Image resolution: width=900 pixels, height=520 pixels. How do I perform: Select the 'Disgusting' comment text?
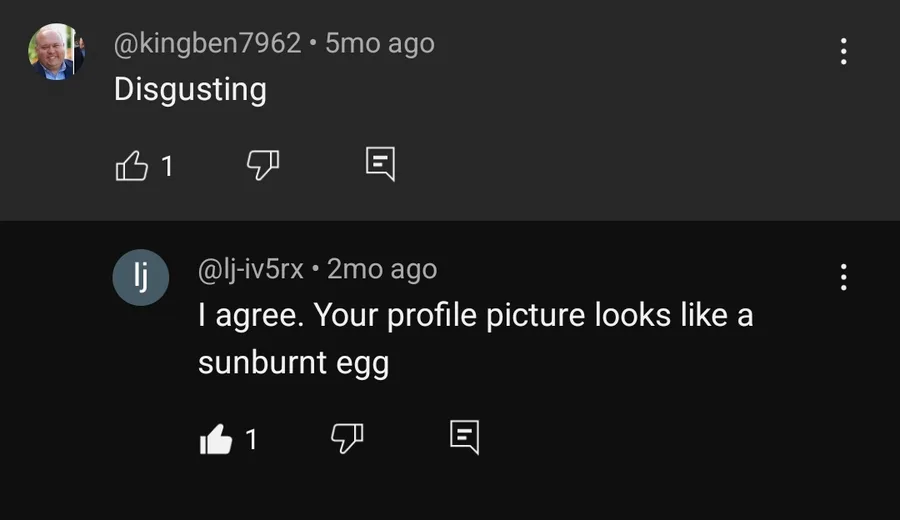pos(190,90)
